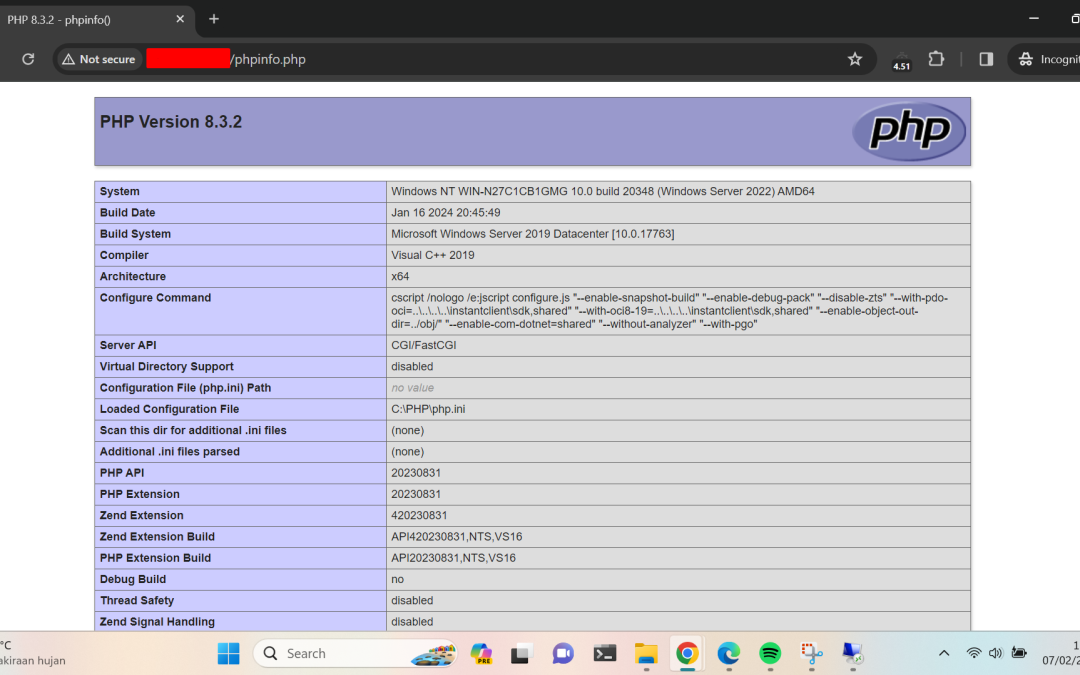Check battery status via the tray icon

(1018, 652)
